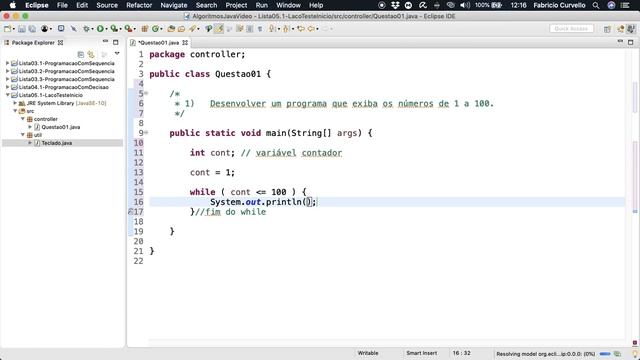This screenshot has height=360, width=640.
Task: Click Smart Insert in status bar
Action: 422,353
